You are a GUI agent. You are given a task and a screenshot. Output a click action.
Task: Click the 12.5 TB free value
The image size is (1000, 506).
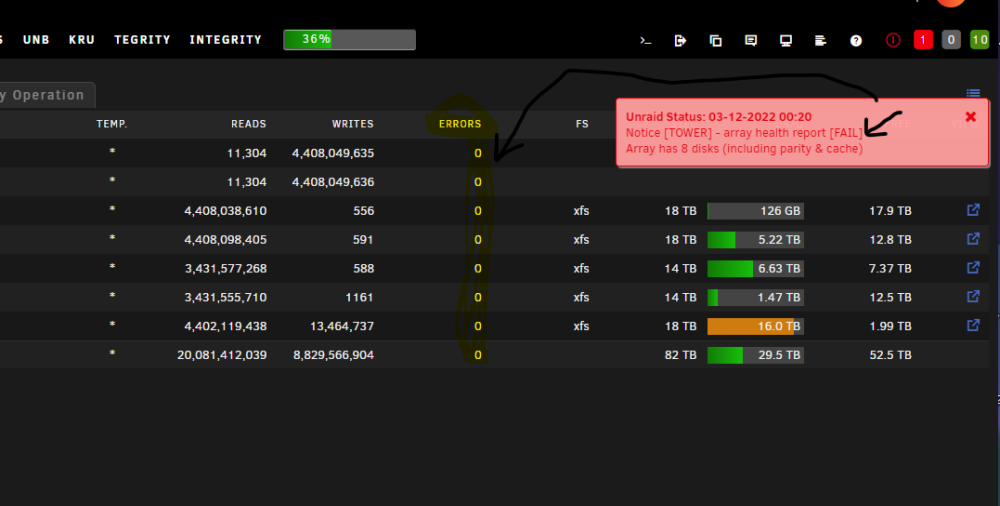coord(890,297)
